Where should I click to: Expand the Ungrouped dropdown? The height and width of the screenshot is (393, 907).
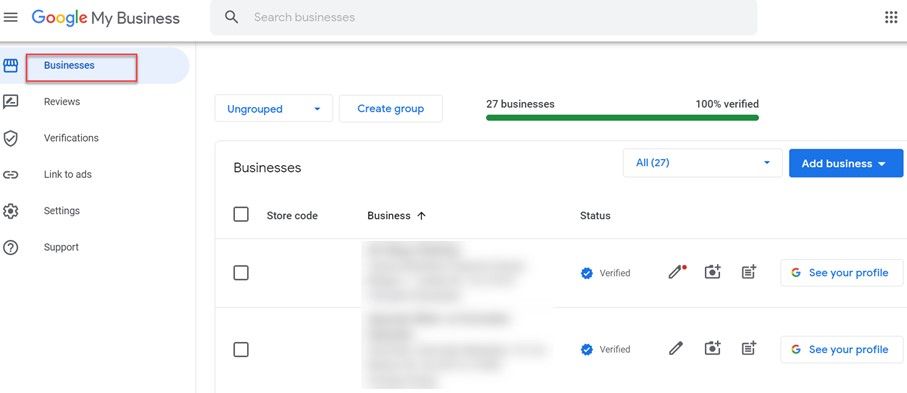click(274, 109)
